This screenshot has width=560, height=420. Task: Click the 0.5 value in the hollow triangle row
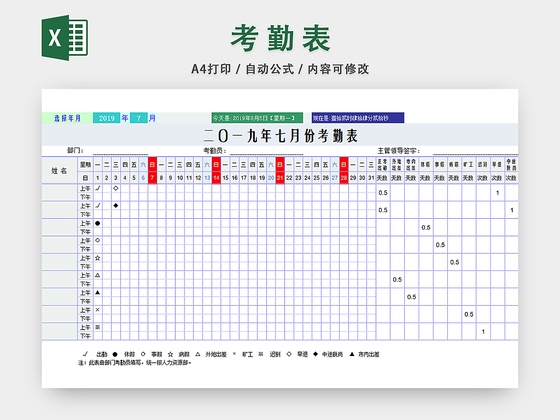click(x=397, y=280)
